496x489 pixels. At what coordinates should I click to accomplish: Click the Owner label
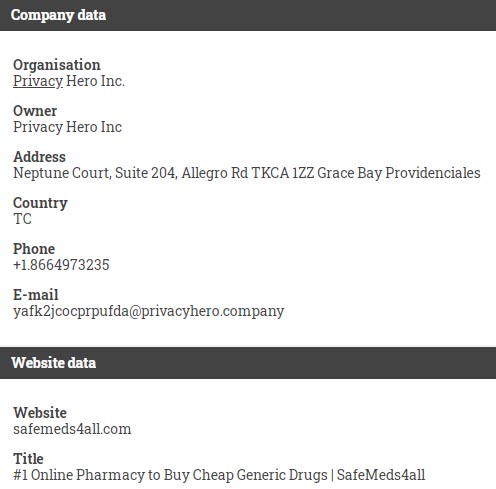[x=35, y=111]
